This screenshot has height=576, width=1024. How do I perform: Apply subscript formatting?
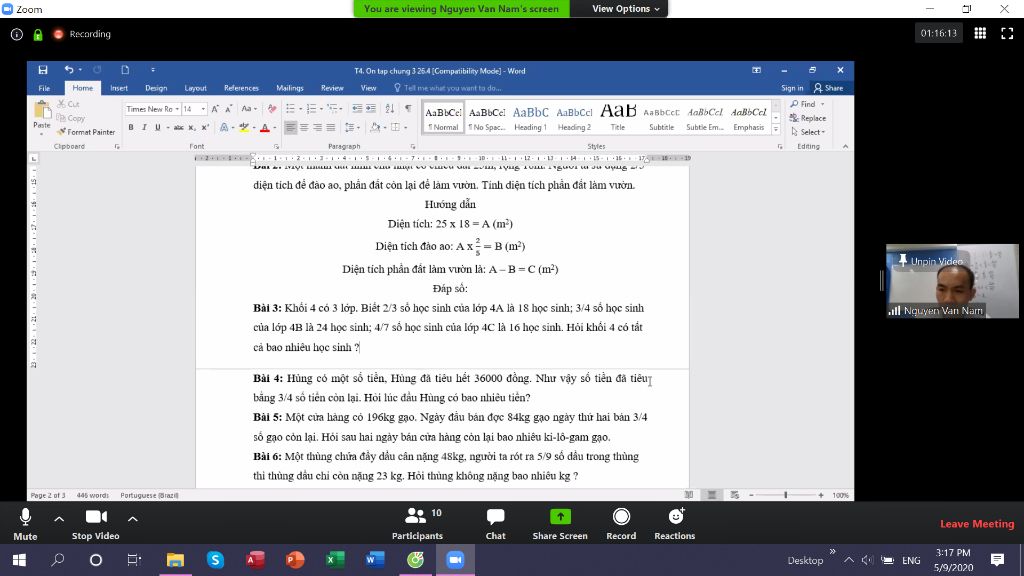click(192, 127)
